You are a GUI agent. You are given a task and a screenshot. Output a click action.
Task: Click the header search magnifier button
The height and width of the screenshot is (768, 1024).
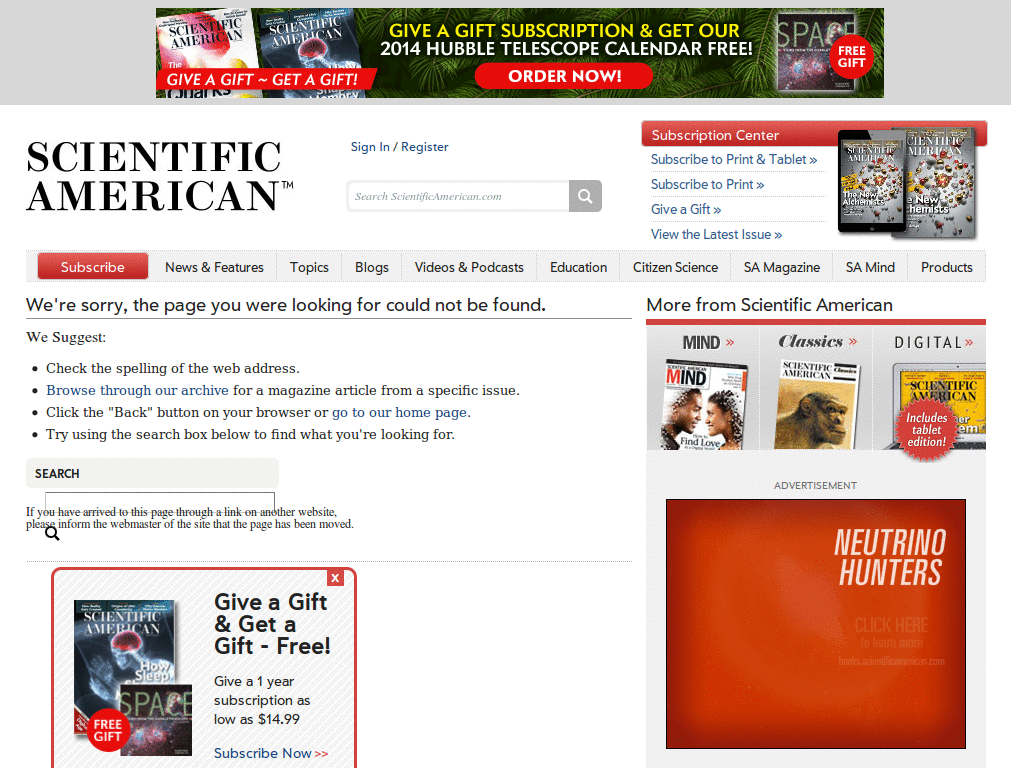pos(585,196)
